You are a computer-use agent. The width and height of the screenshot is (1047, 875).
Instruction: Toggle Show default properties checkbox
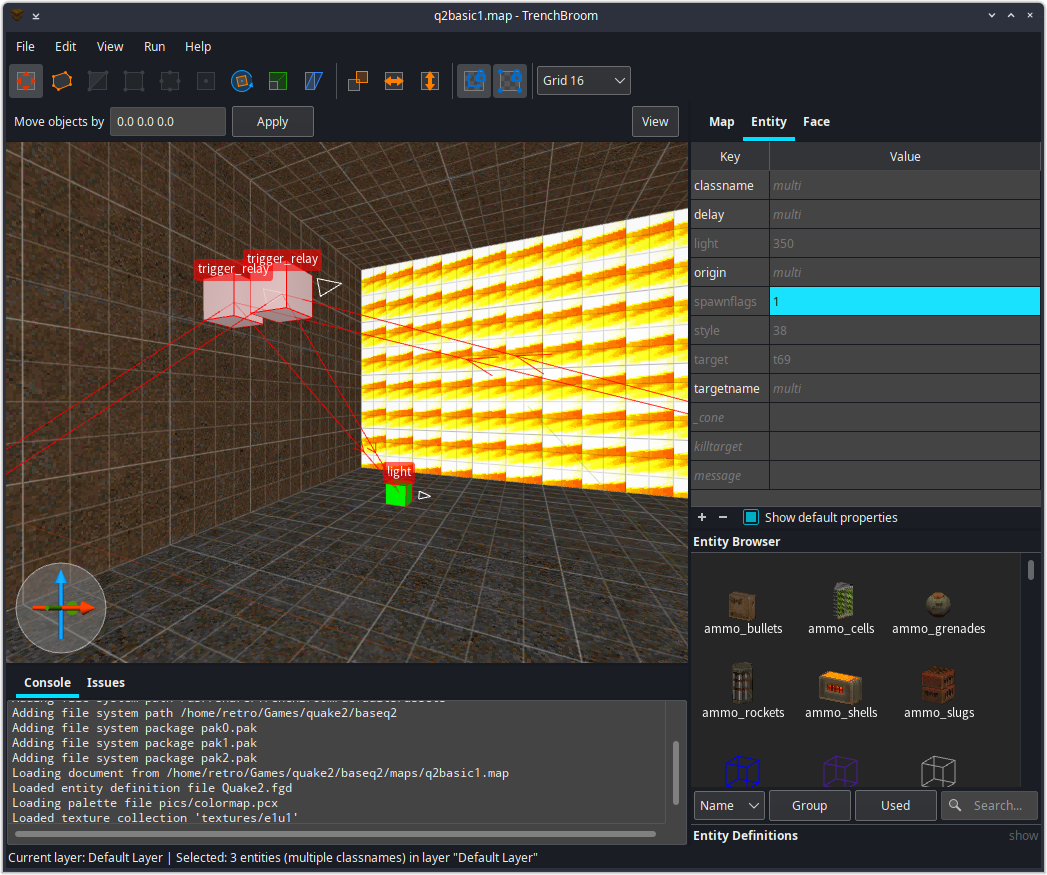point(751,518)
